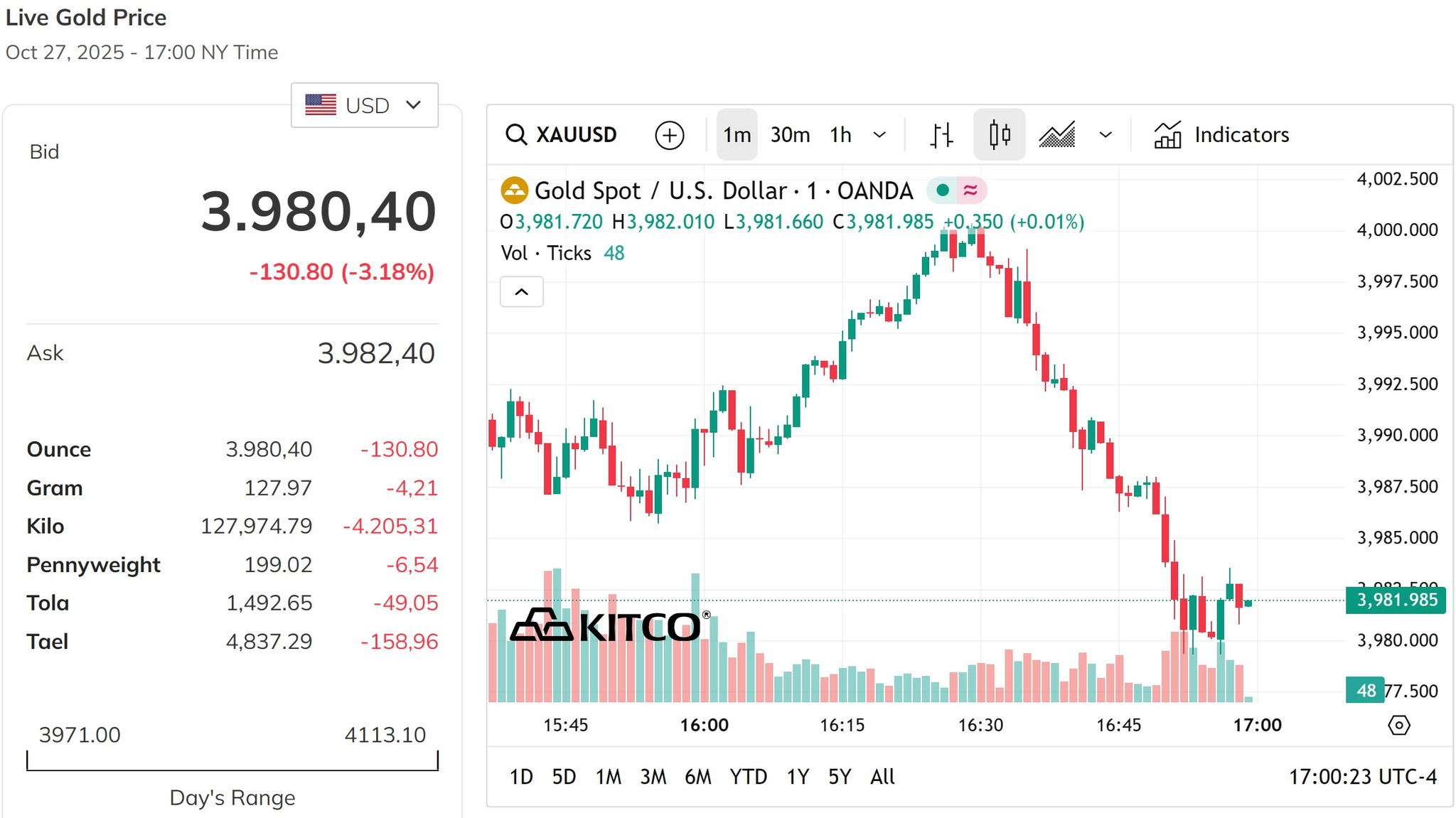Collapse the chart legend with the caret button
The image size is (1456, 818).
point(522,291)
